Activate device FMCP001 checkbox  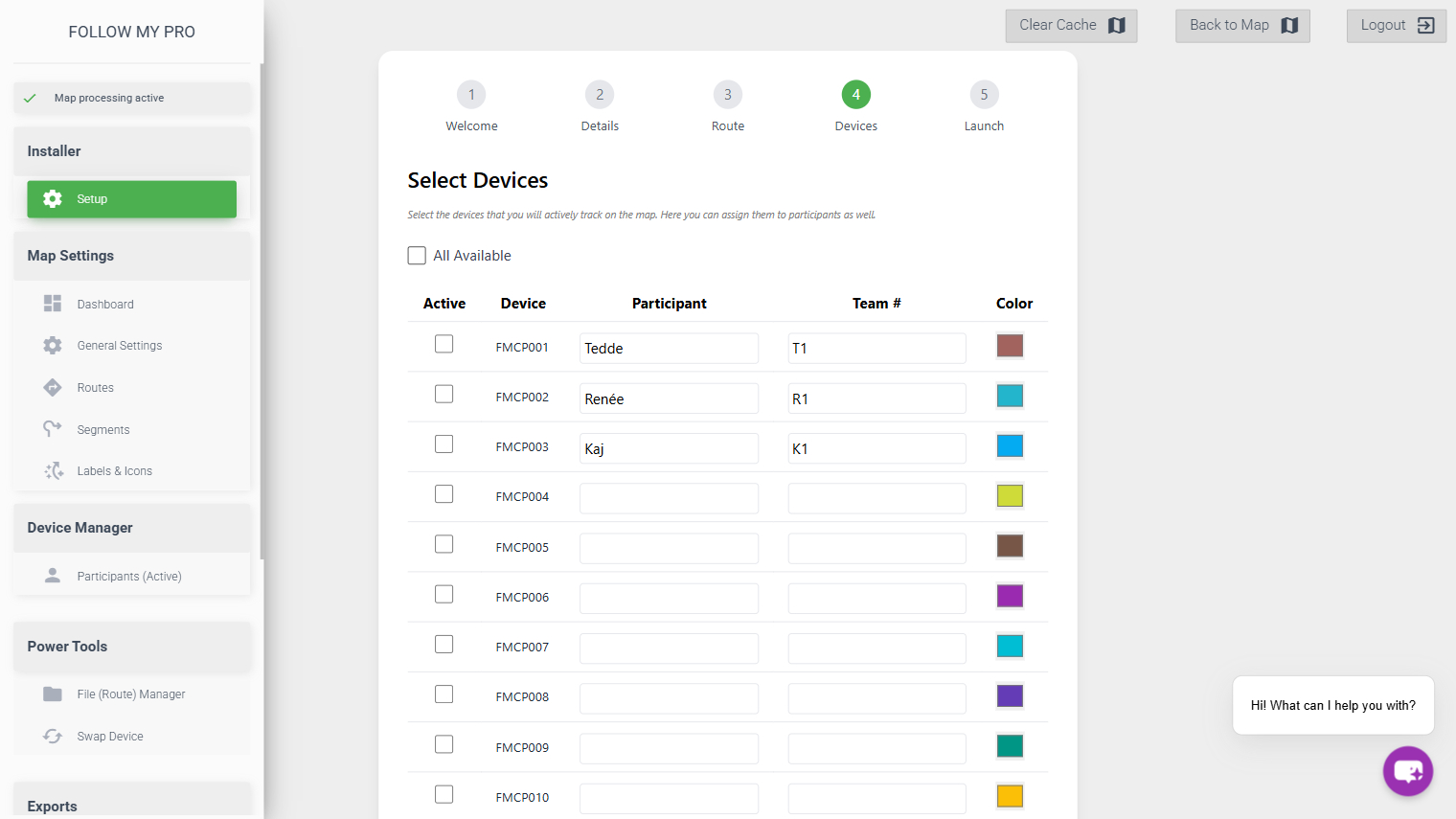pyautogui.click(x=444, y=344)
